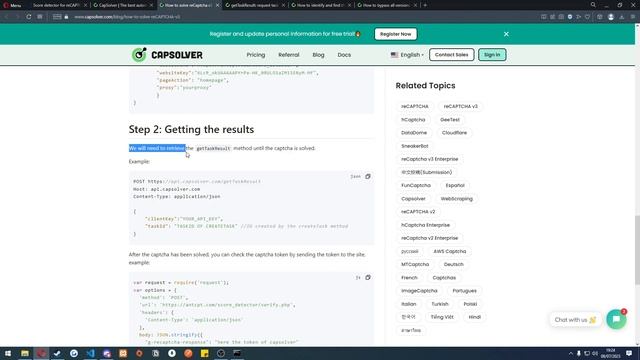Viewport: 640px width, 360px height.
Task: Go back to previous page
Action: [x=7, y=17]
